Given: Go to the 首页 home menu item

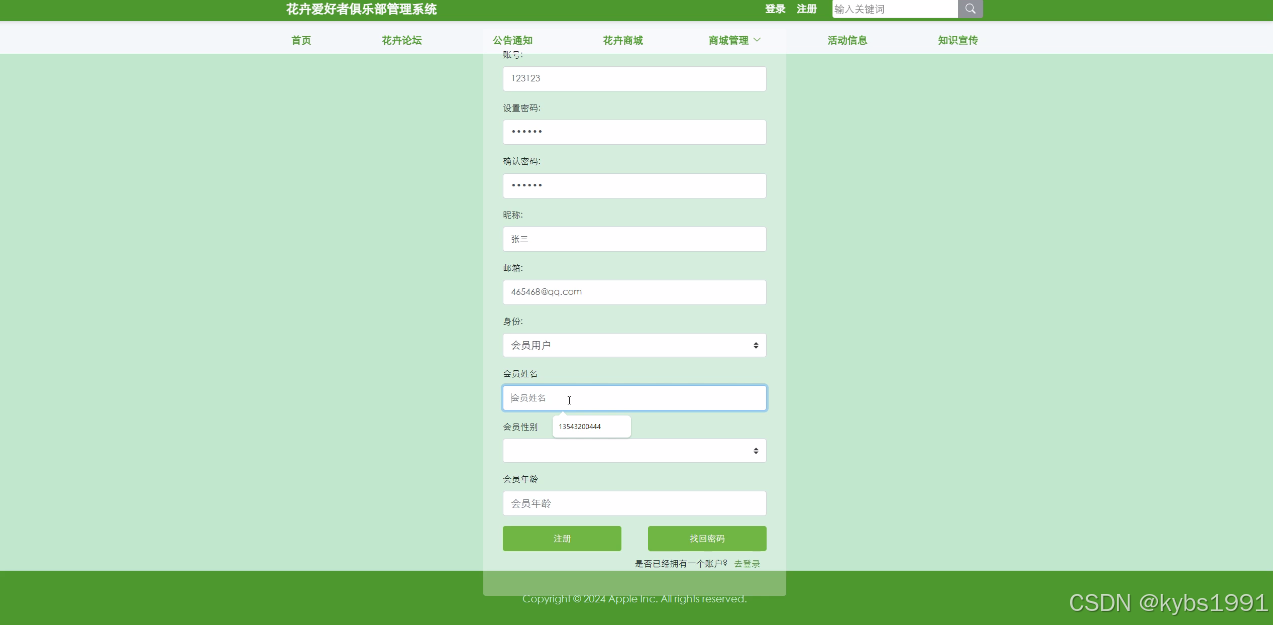Looking at the screenshot, I should point(301,41).
